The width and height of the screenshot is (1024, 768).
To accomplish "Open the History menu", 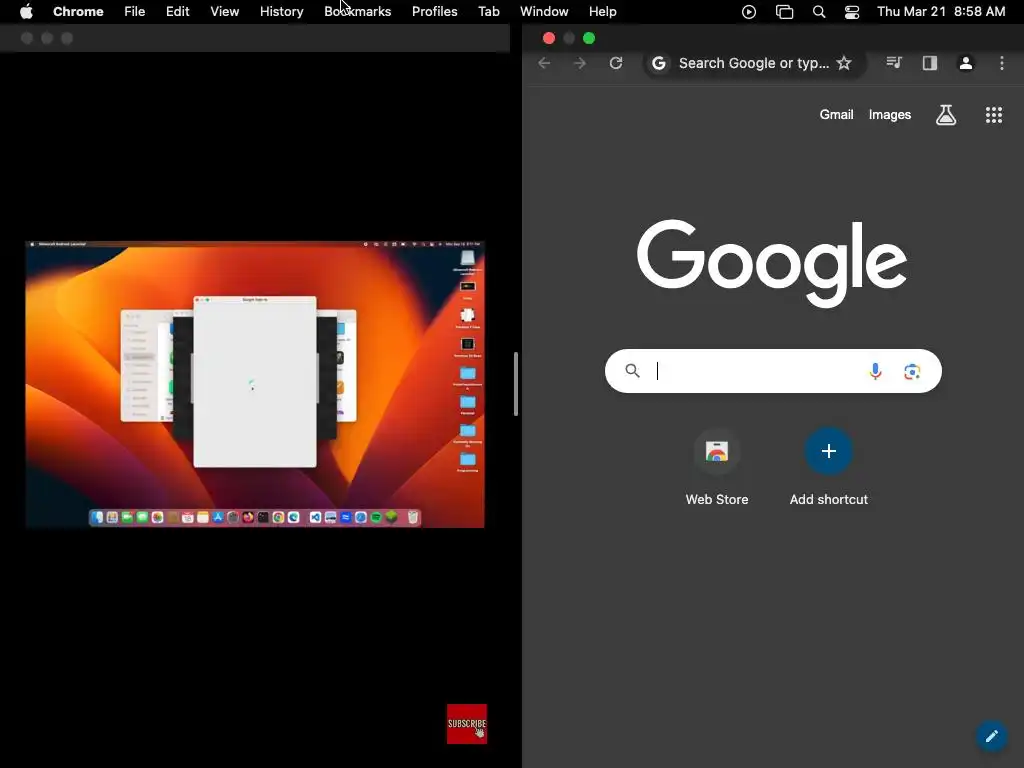I will pos(281,11).
